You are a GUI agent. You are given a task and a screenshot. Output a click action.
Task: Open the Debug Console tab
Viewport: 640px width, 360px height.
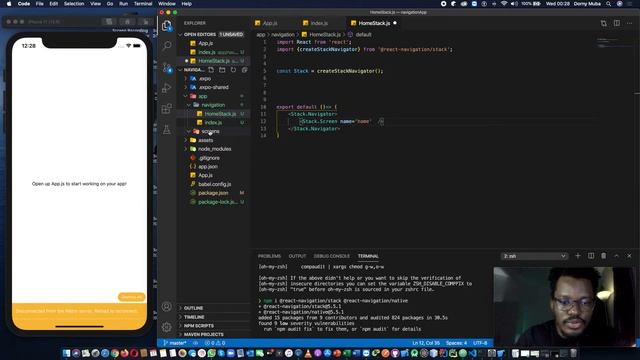coord(331,256)
